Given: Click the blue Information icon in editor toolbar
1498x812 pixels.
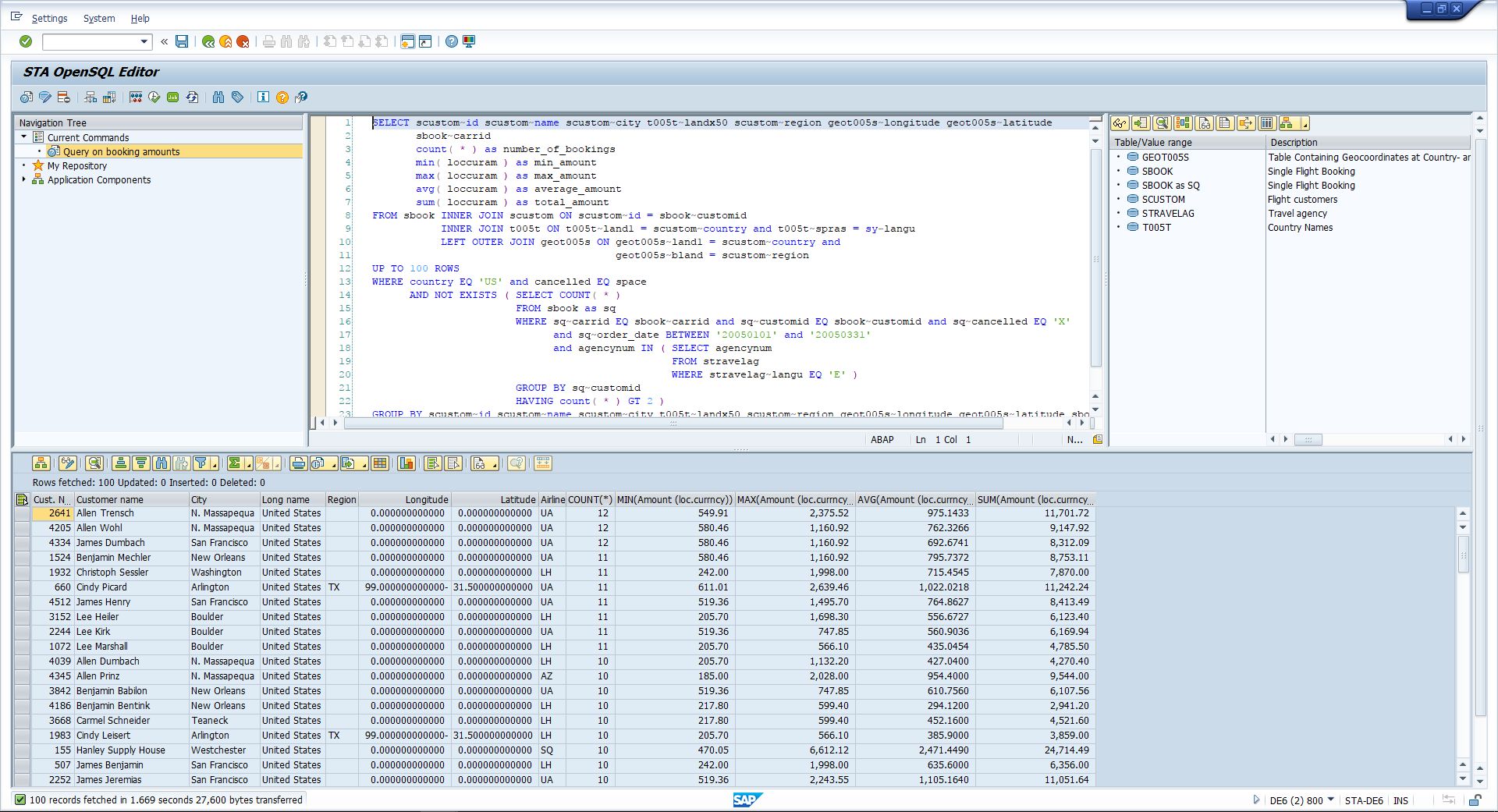Looking at the screenshot, I should [263, 97].
